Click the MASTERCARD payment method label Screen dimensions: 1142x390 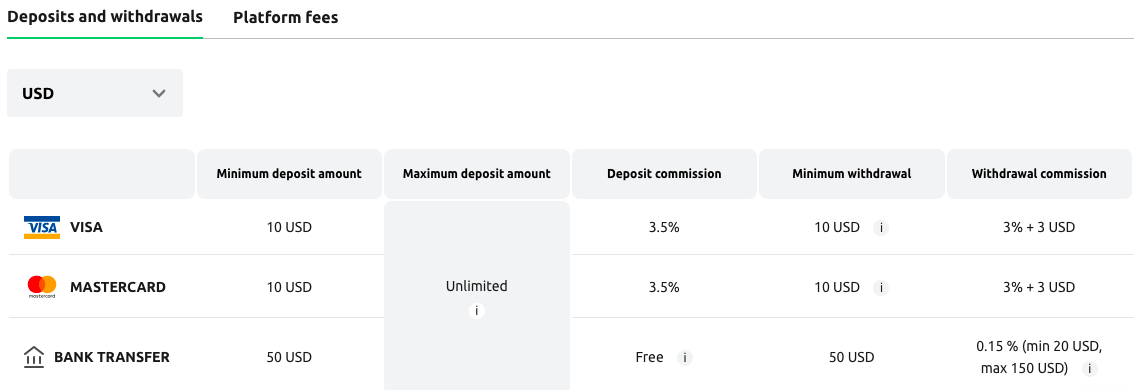point(118,287)
